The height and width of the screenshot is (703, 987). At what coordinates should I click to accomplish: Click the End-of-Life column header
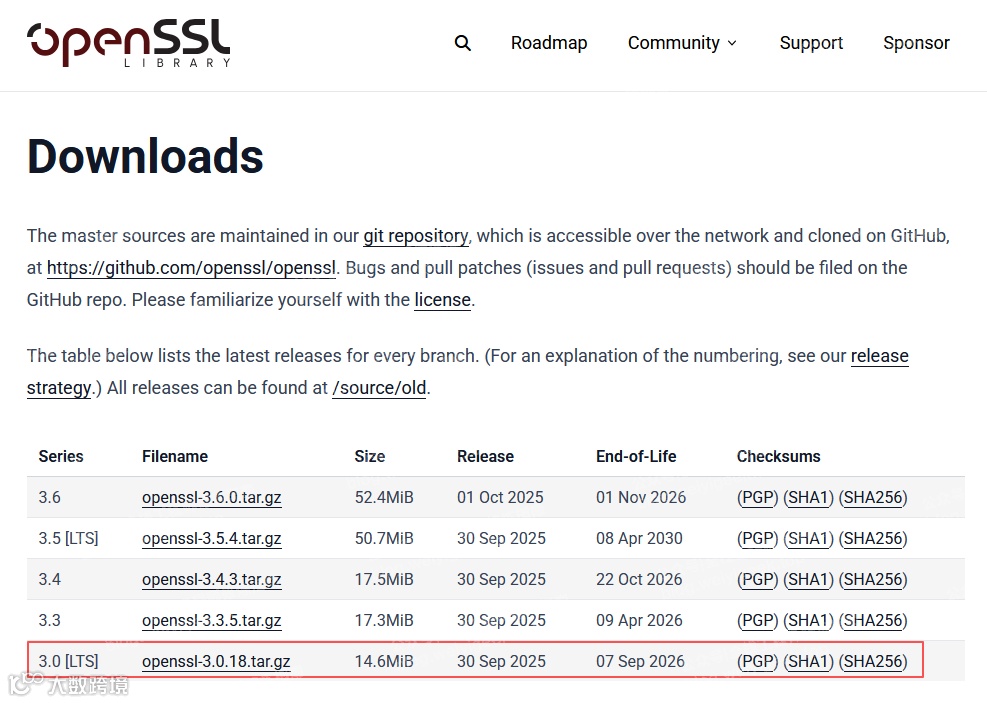point(636,456)
